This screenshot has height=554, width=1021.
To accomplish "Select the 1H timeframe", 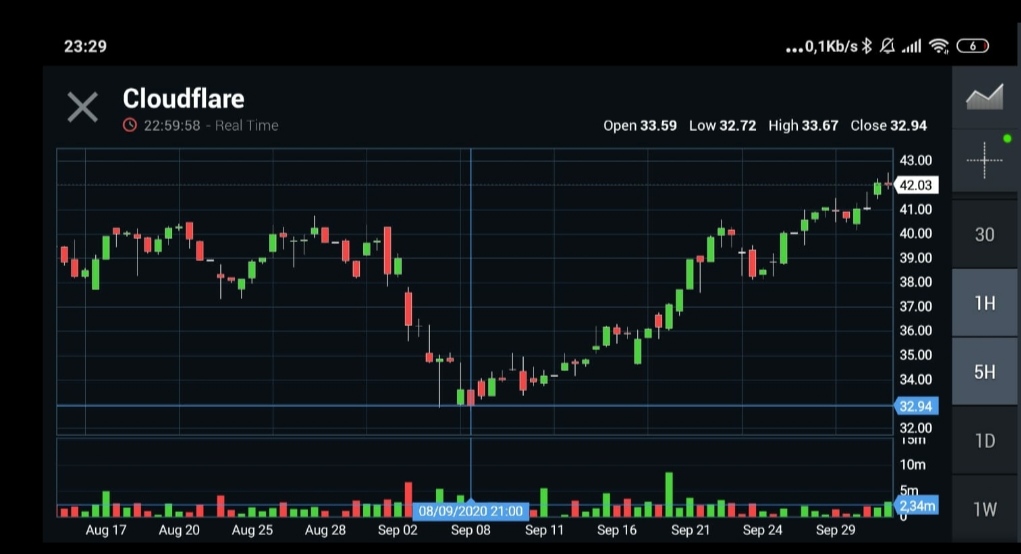I will [x=984, y=303].
